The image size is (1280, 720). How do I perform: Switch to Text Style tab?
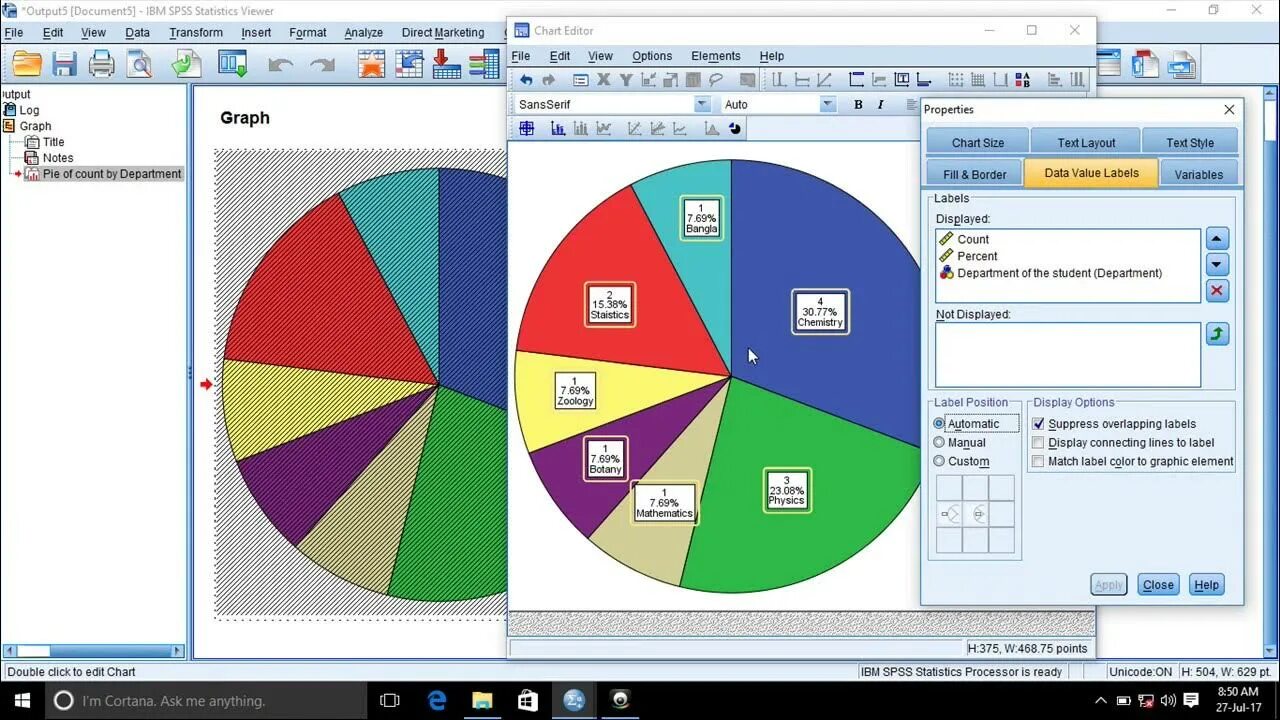tap(1190, 143)
